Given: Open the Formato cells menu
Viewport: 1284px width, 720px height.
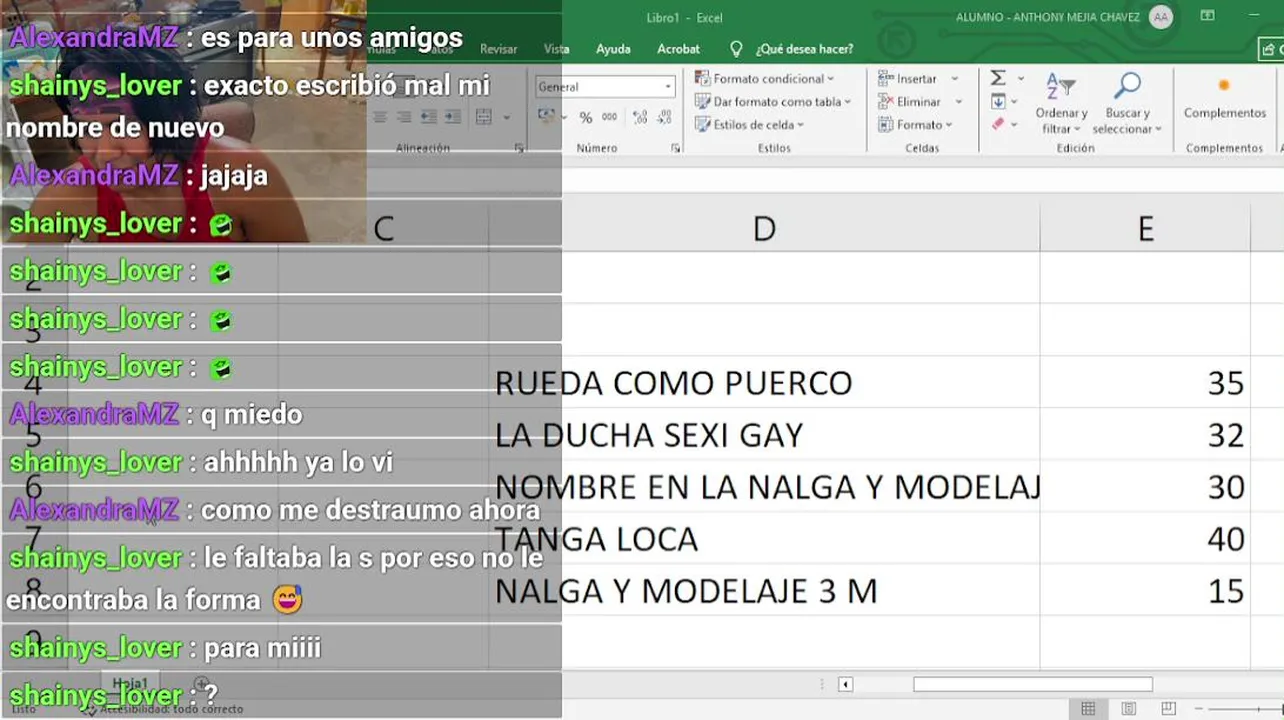Looking at the screenshot, I should coord(915,125).
